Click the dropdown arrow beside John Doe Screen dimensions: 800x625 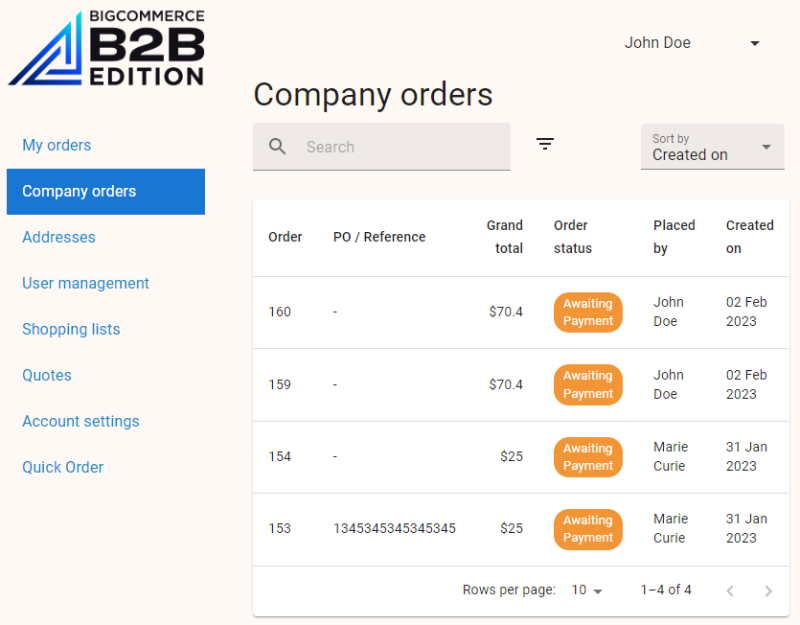[x=755, y=43]
